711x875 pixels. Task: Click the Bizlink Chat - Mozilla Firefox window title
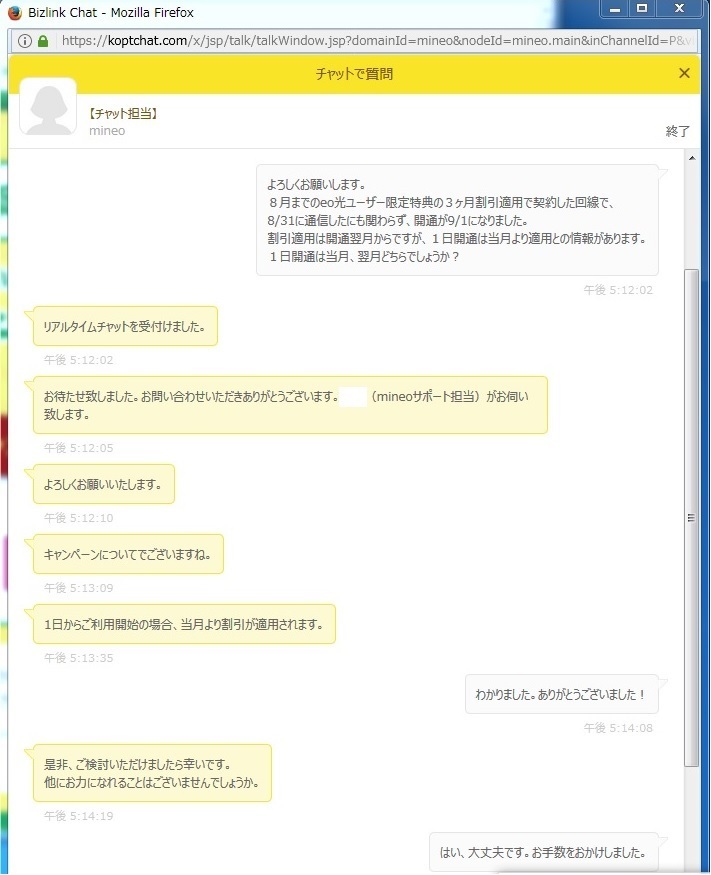point(111,12)
